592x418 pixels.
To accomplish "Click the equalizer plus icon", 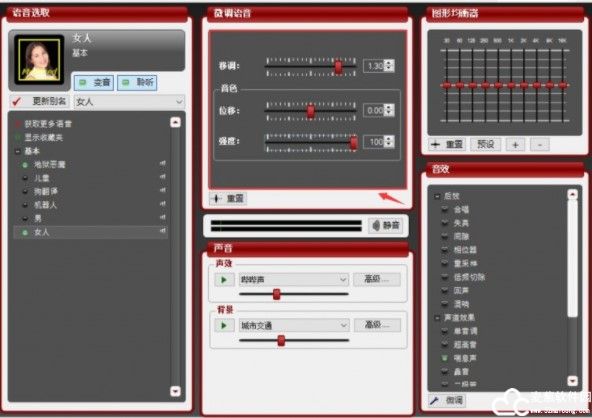I will pyautogui.click(x=515, y=145).
